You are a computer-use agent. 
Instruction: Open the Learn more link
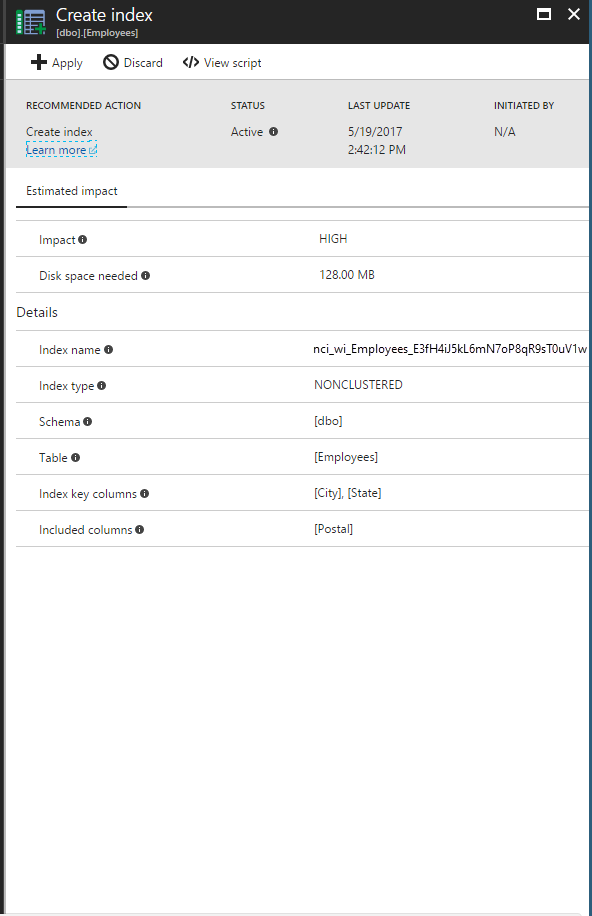point(61,150)
